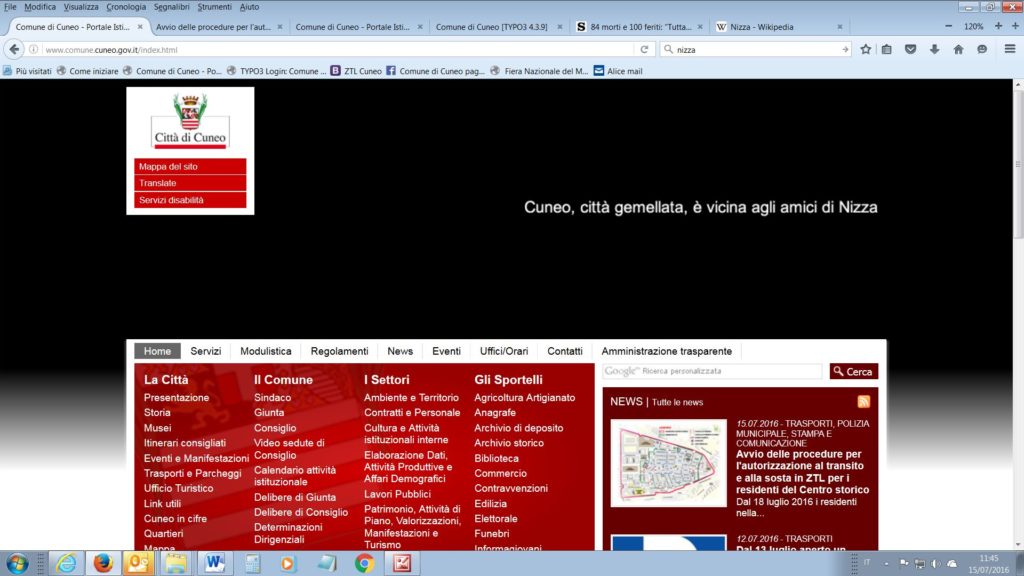Screen dimensions: 1024x576
Task: Submit the nizza search with arrow
Action: [x=845, y=50]
